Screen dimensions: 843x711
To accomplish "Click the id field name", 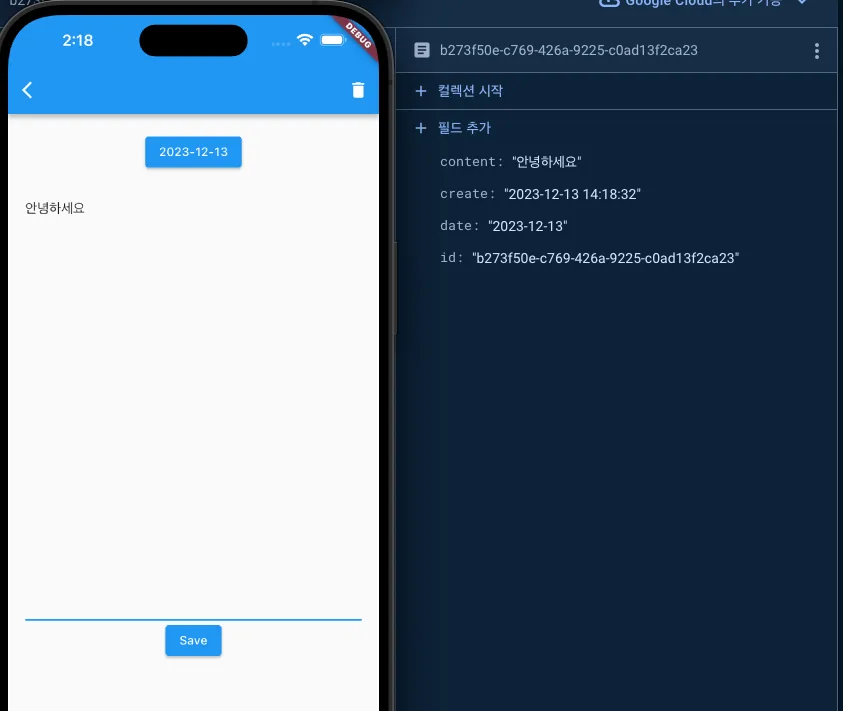I will 448,258.
